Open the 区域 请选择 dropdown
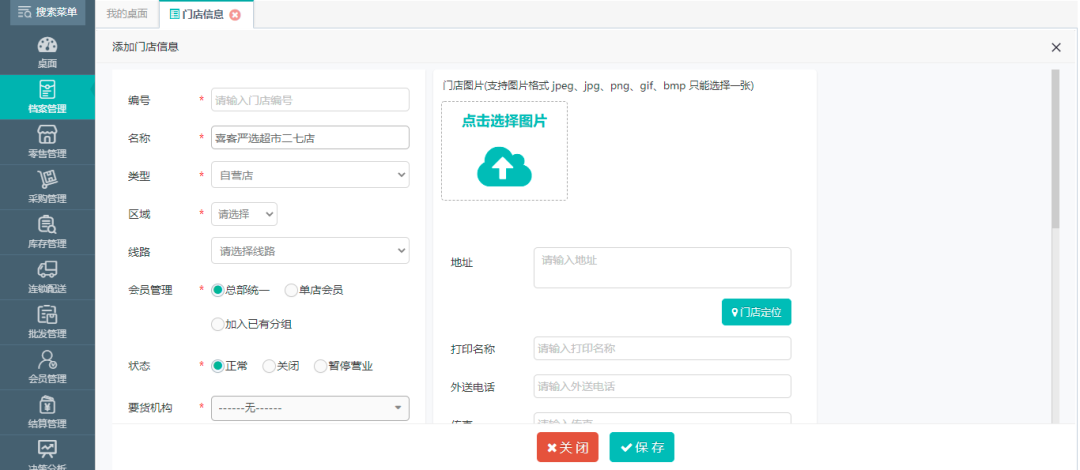Image resolution: width=1080 pixels, height=470 pixels. pyautogui.click(x=244, y=214)
